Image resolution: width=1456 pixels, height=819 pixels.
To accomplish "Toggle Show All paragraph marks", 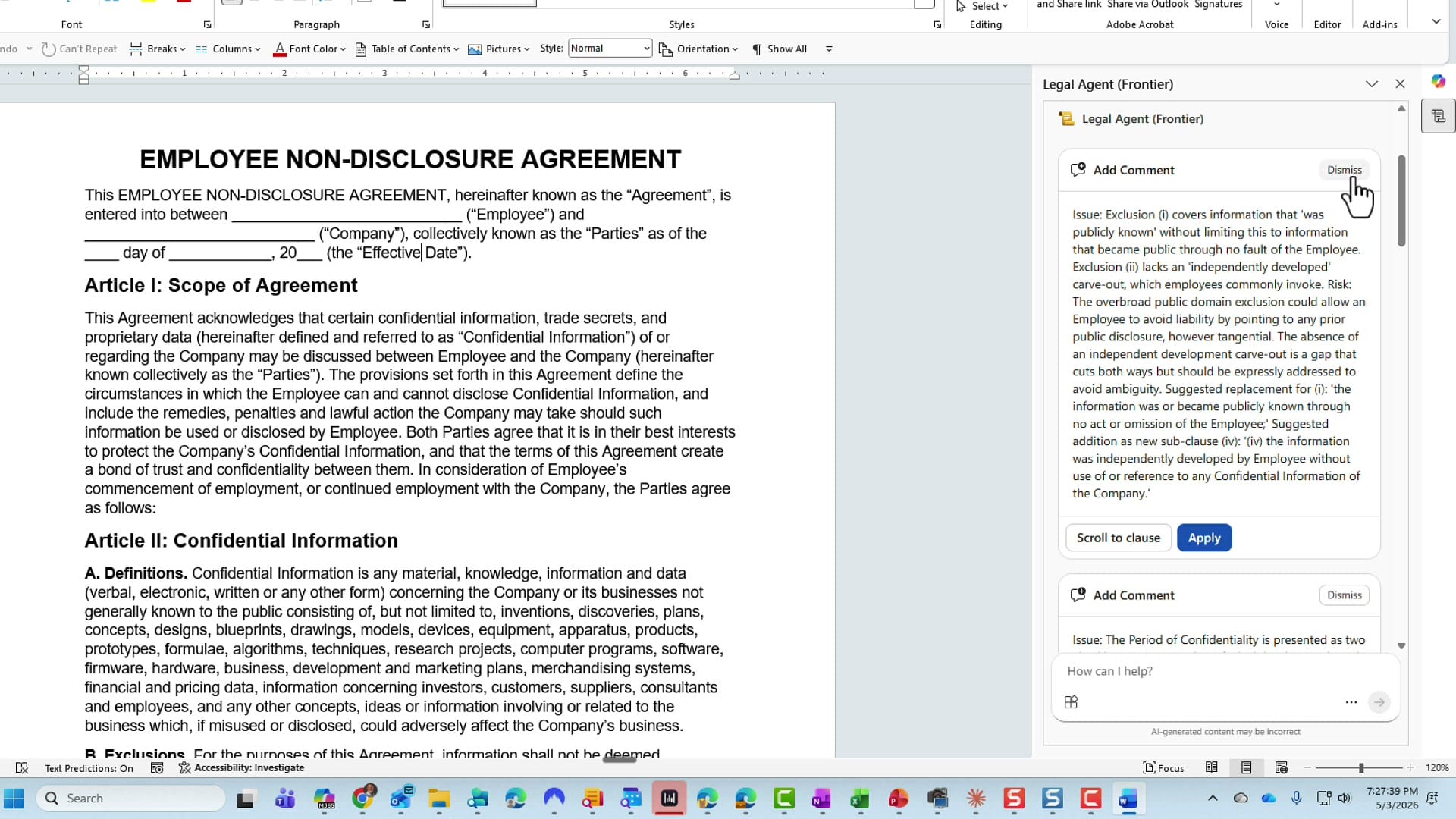I will click(x=780, y=49).
